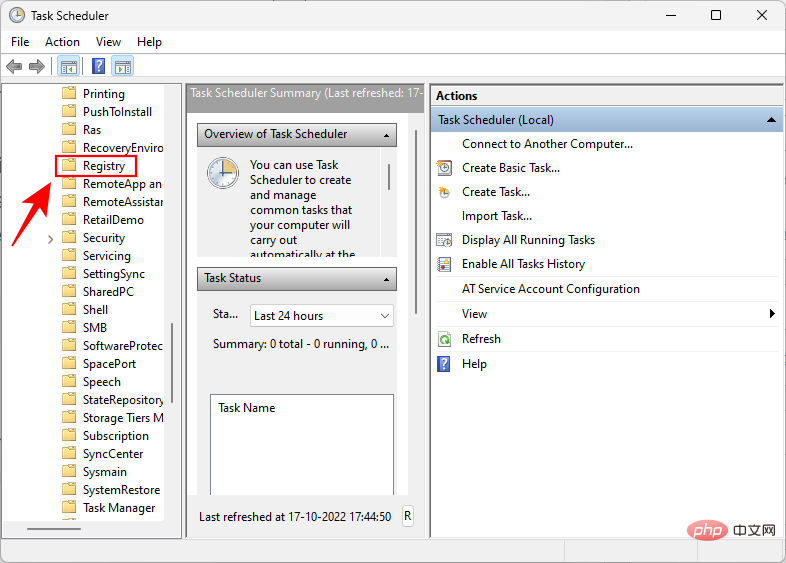
Task: Click the Back arrow toolbar icon
Action: point(14,66)
